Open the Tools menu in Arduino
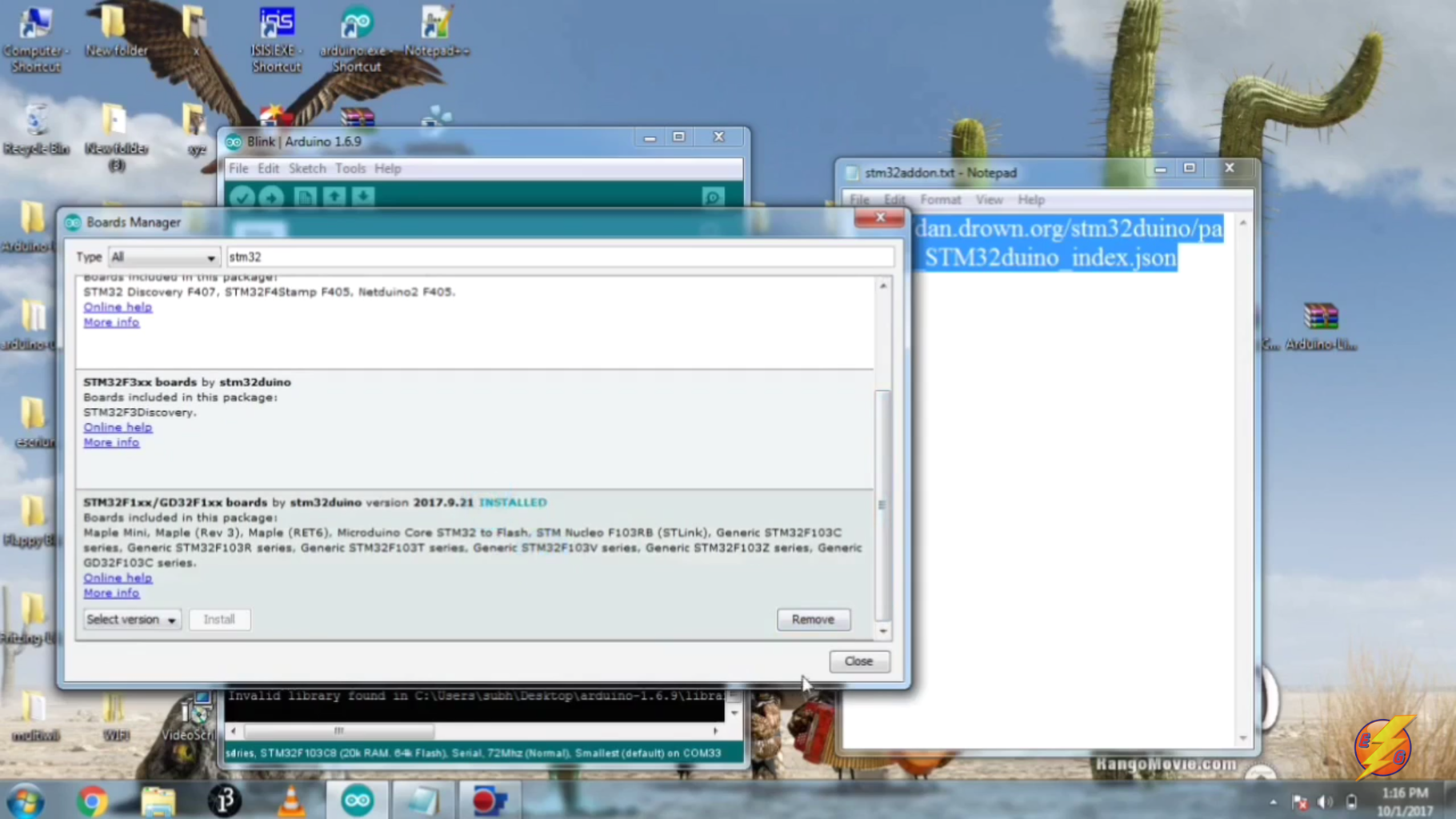The width and height of the screenshot is (1456, 819). (x=350, y=168)
